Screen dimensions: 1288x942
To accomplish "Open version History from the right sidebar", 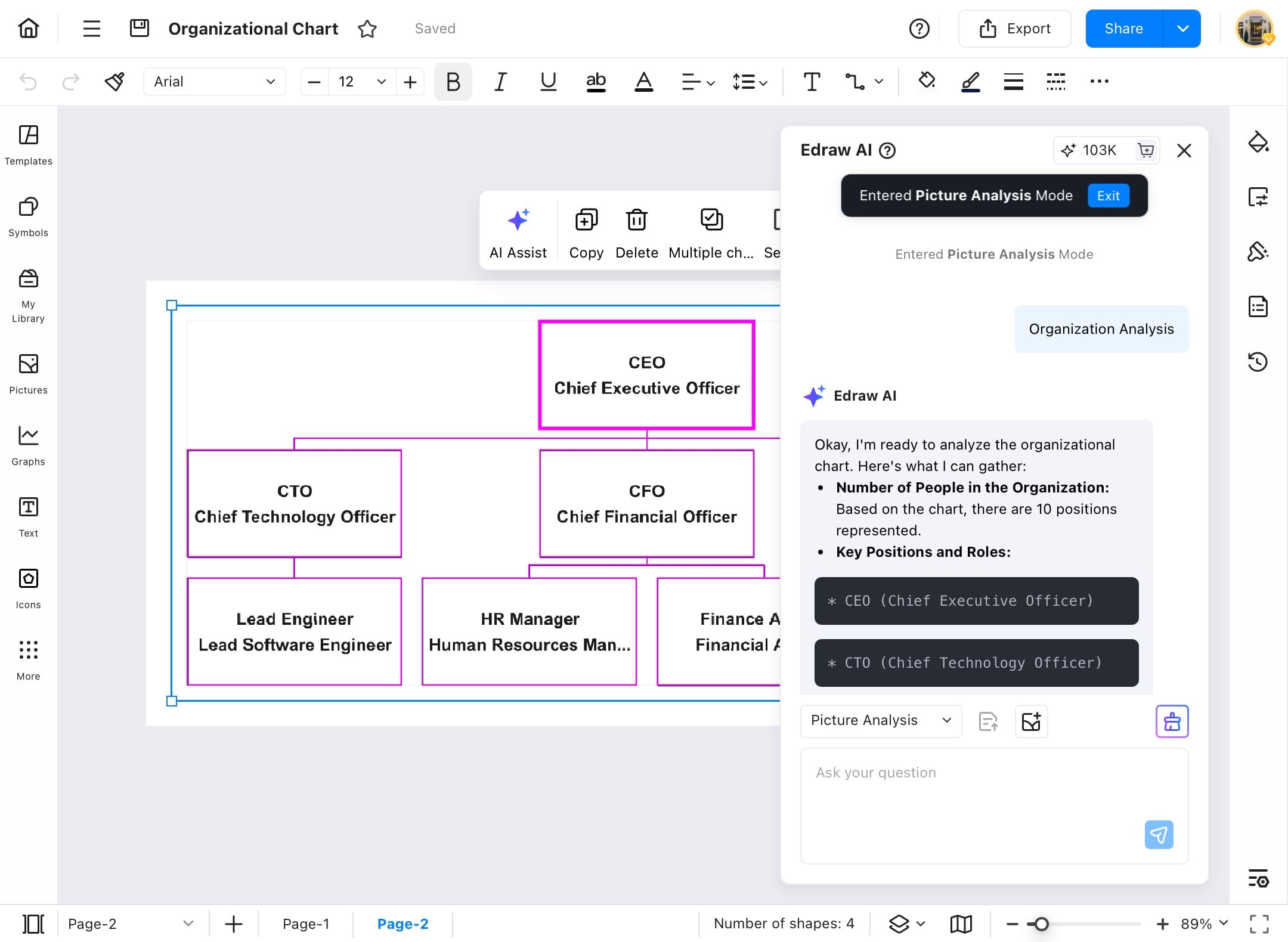I will (x=1259, y=361).
